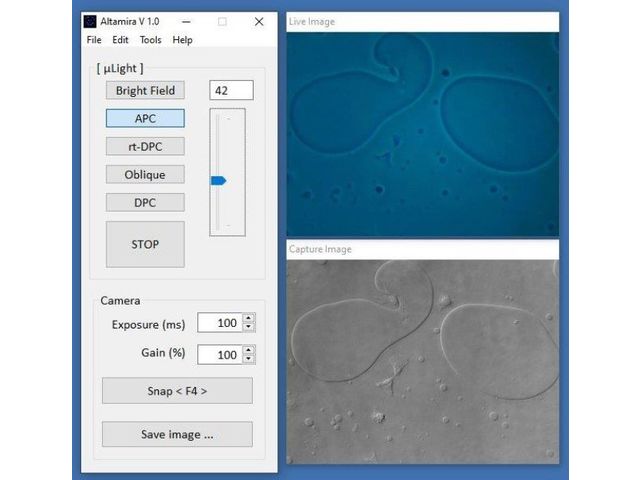Toggle the APC illumination mode
This screenshot has width=640, height=480.
[x=145, y=118]
